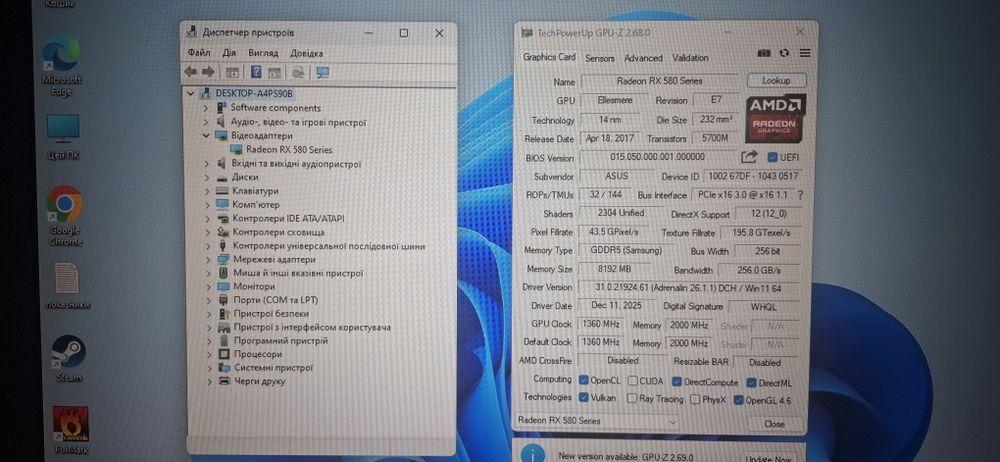Select the Контролери сховища tree row
This screenshot has height=462, width=1000.
(x=278, y=232)
